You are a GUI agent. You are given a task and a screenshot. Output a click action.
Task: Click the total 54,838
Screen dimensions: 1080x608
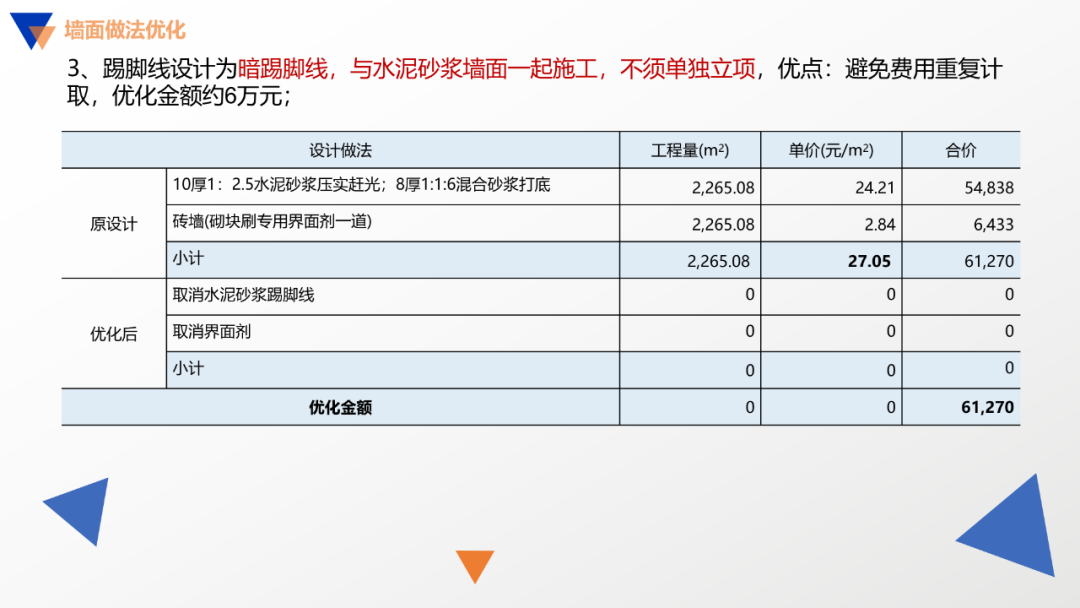point(989,187)
